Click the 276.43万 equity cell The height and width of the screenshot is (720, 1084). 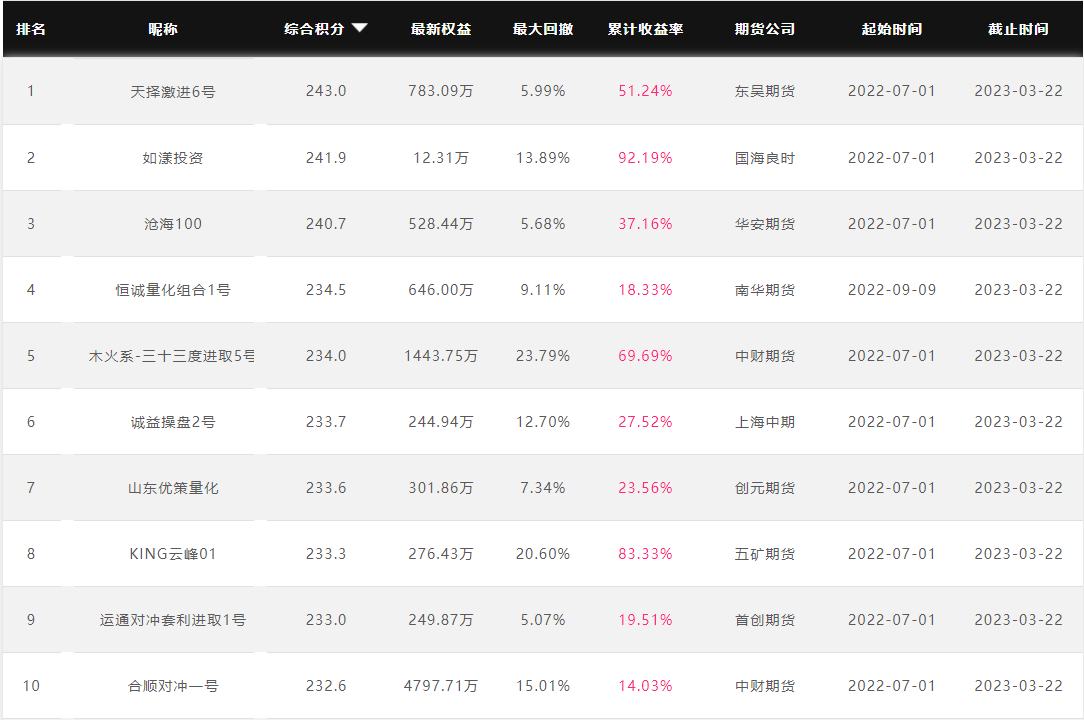coord(441,554)
